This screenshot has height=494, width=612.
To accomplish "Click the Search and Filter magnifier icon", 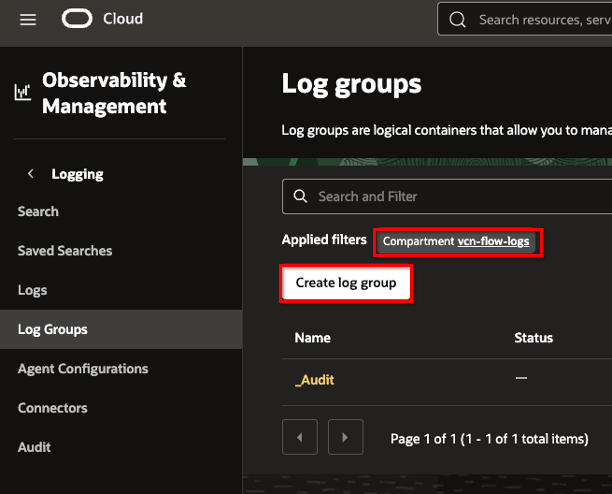I will click(300, 196).
